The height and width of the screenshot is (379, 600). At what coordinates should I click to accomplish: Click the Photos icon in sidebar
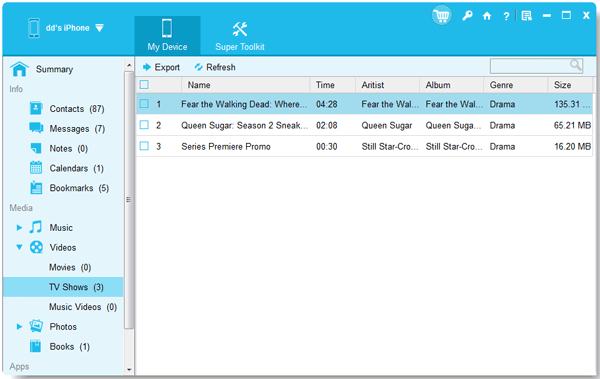click(36, 326)
